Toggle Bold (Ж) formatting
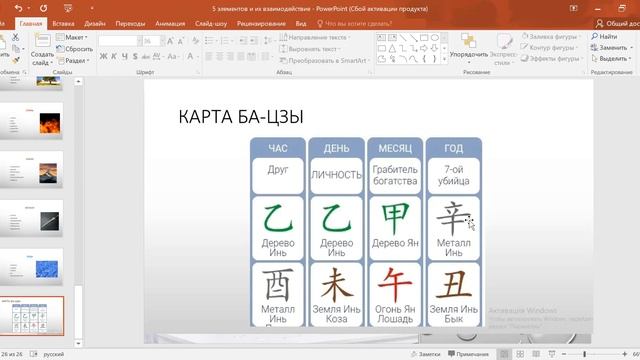Screen dimensions: 640x360 (103, 56)
